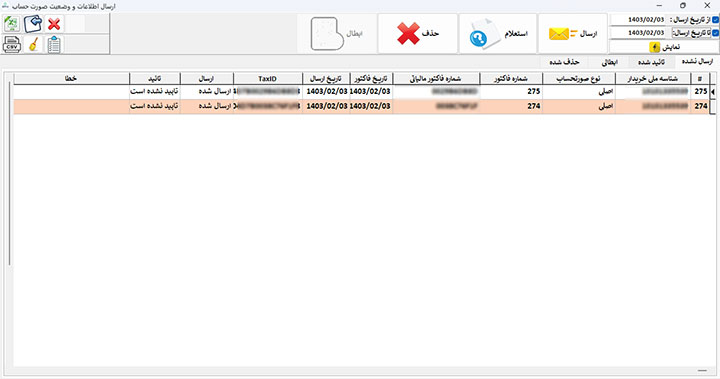The width and height of the screenshot is (720, 379).
Task: Click the row 275 selector arrow
Action: click(x=713, y=92)
